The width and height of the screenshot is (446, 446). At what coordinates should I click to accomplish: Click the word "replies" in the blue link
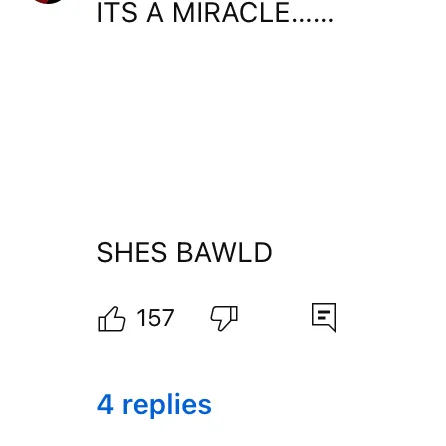coord(167,405)
